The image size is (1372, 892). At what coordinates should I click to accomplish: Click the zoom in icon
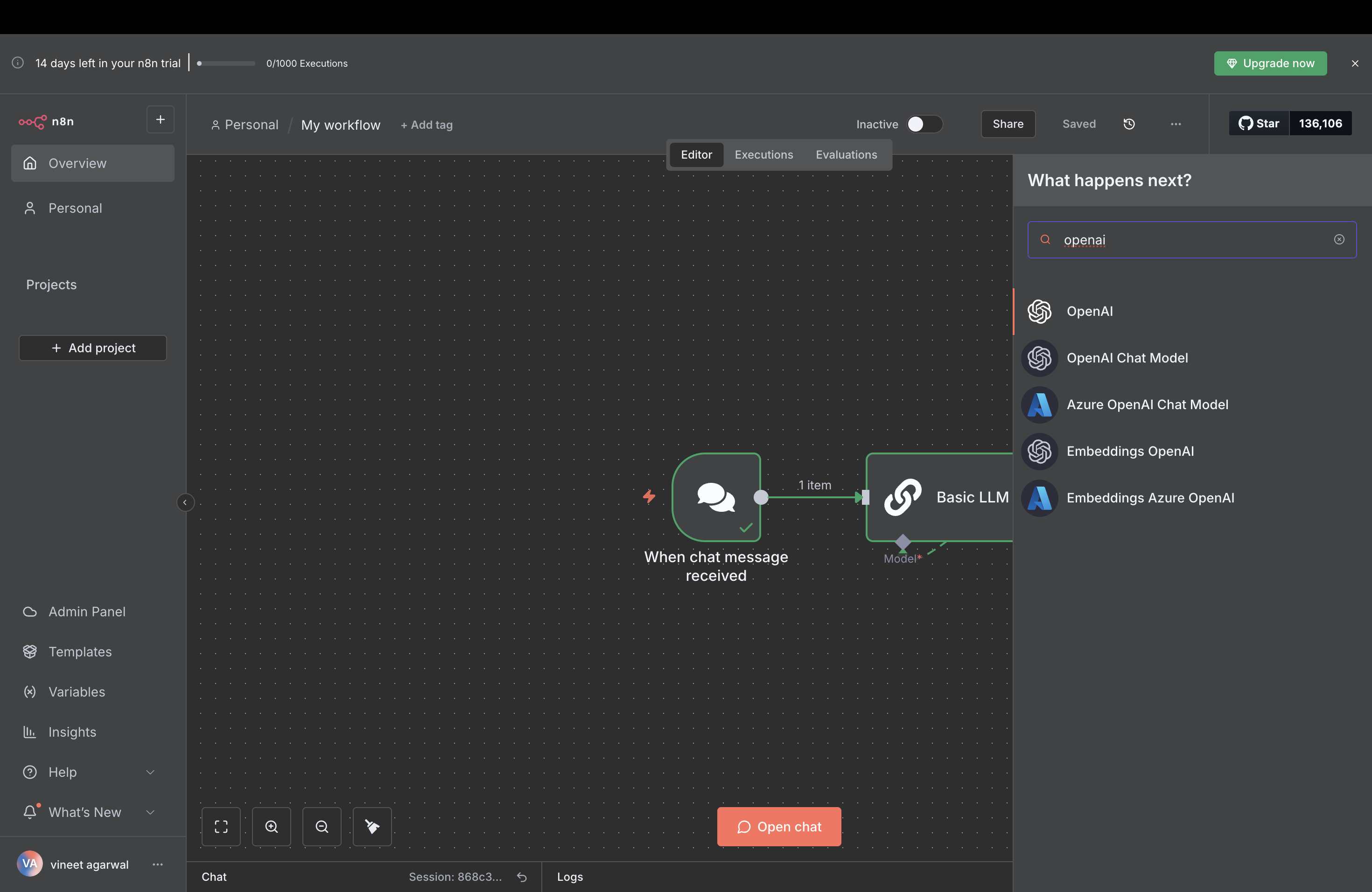point(272,826)
